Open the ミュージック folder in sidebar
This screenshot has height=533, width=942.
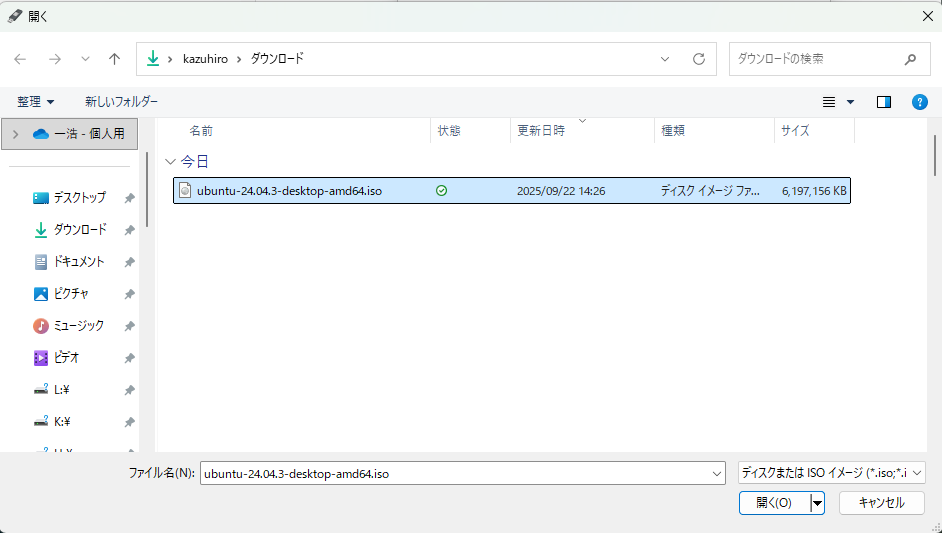78,326
